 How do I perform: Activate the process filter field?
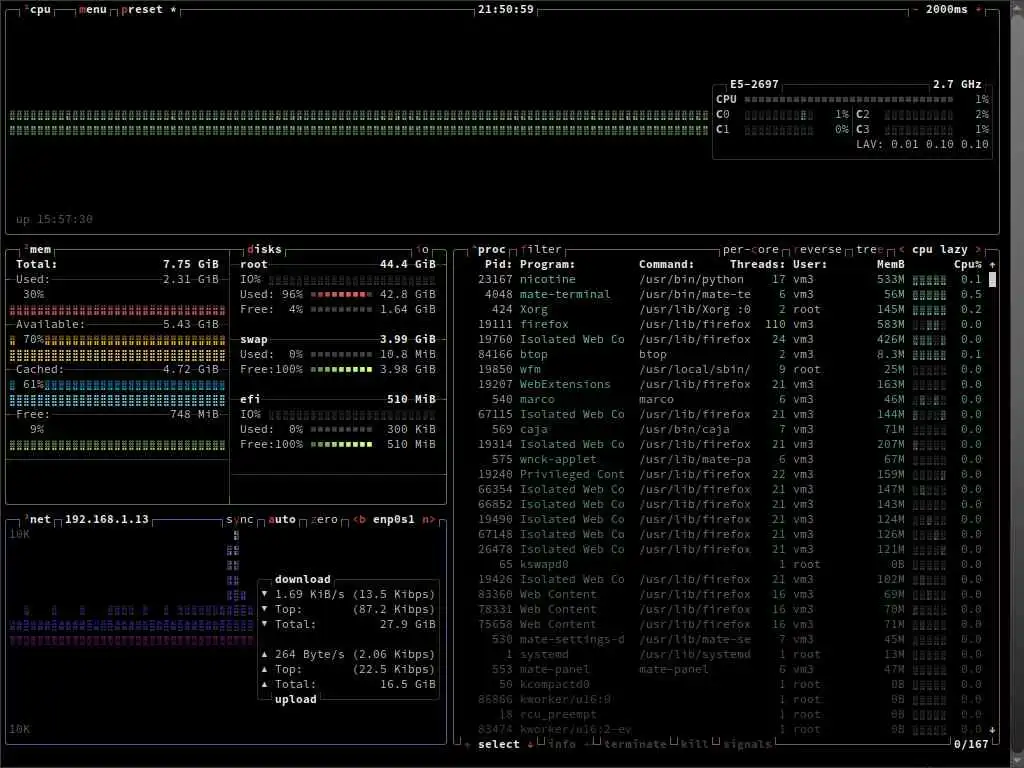click(541, 249)
